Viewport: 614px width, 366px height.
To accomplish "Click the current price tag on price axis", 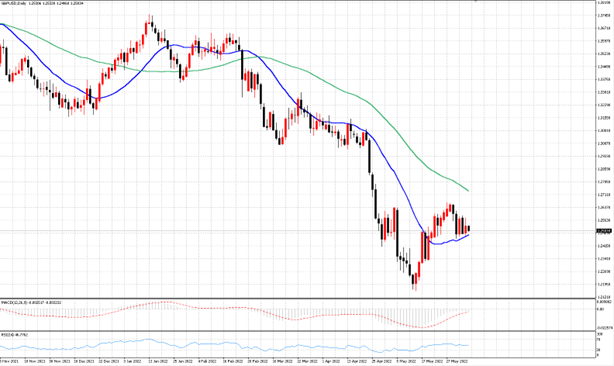I will 603,231.
